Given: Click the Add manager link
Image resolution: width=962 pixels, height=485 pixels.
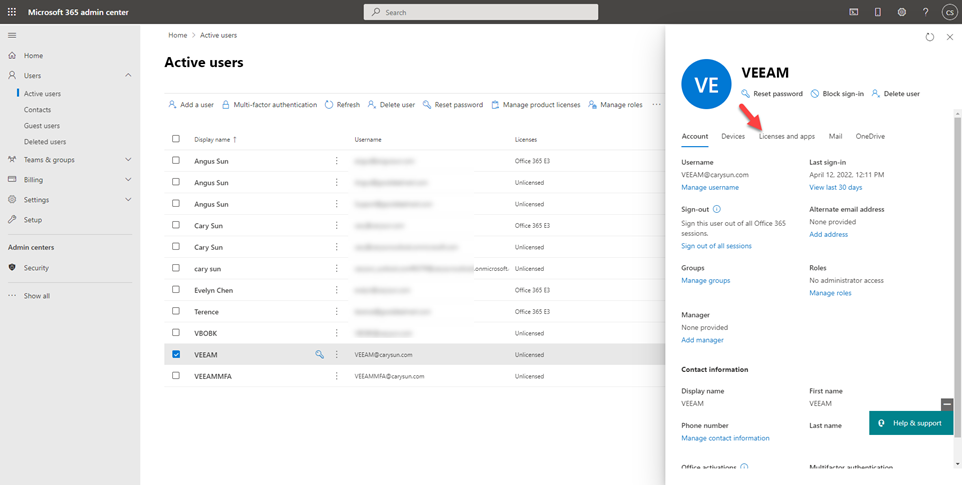Looking at the screenshot, I should (702, 340).
